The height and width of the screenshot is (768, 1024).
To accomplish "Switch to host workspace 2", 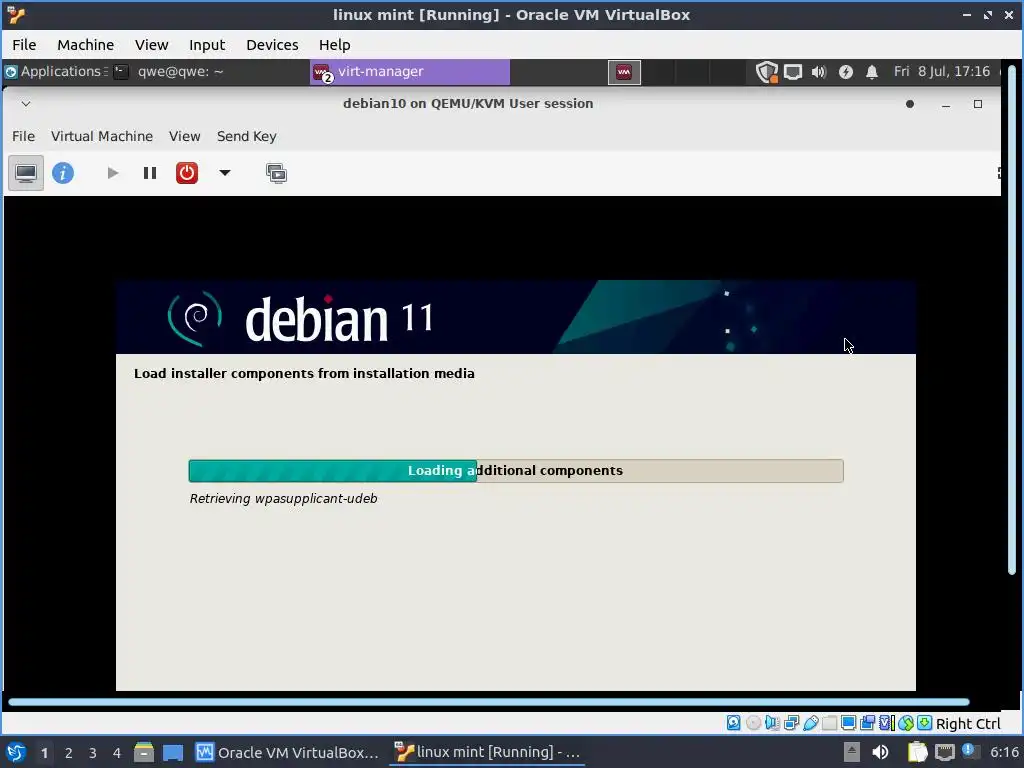I will [x=69, y=753].
